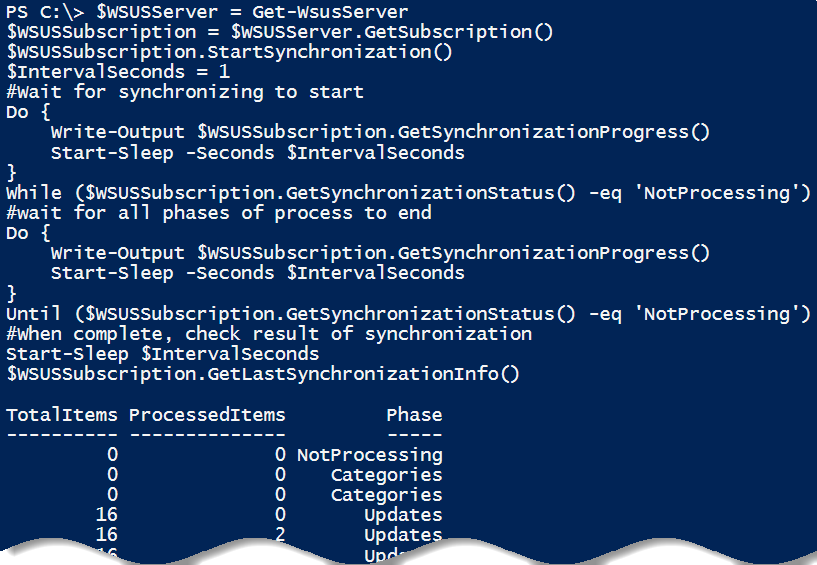Click the Updates row with 2 processed items
817x565 pixels.
(x=402, y=535)
